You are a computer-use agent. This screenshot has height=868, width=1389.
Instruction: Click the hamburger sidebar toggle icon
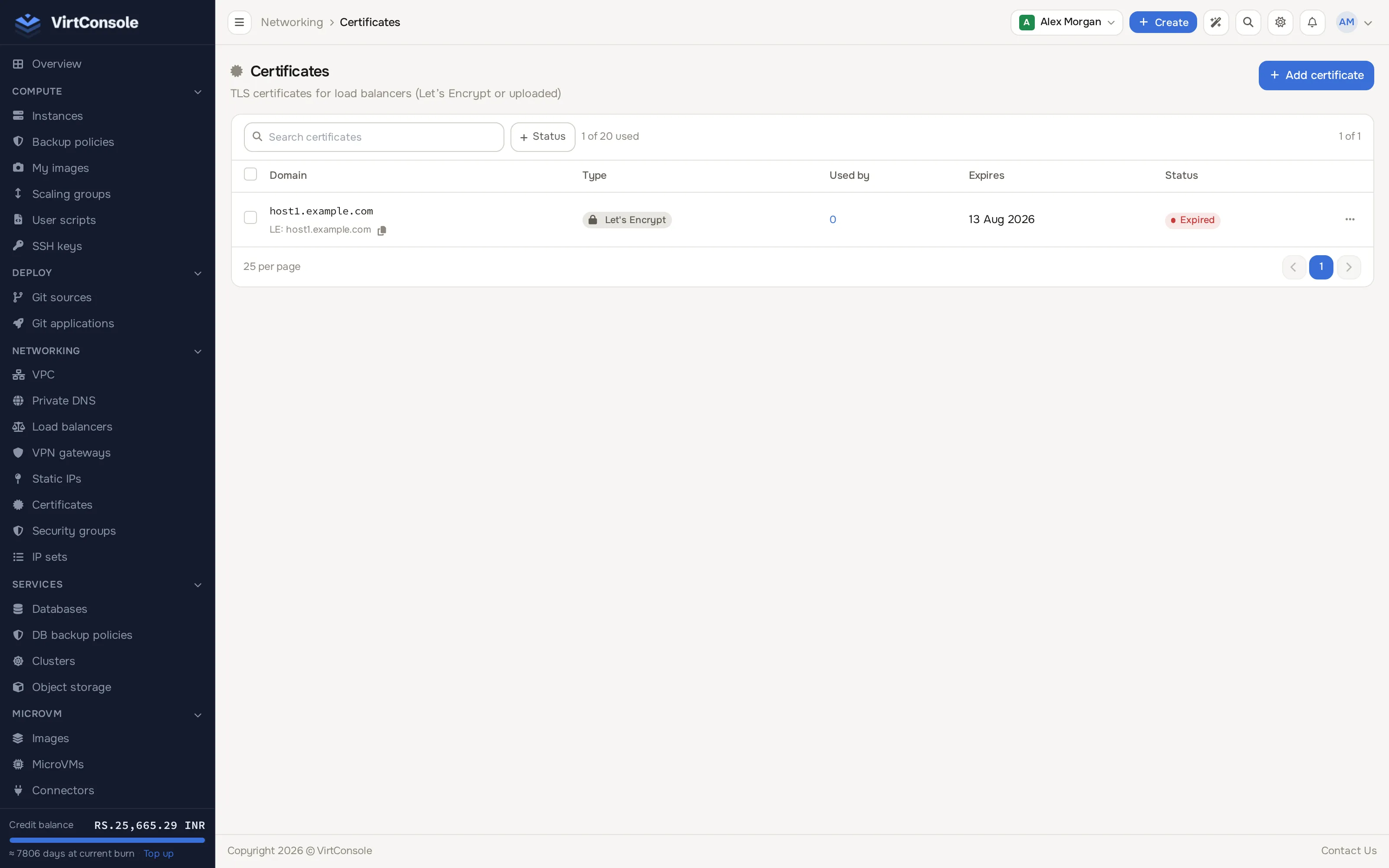tap(239, 23)
